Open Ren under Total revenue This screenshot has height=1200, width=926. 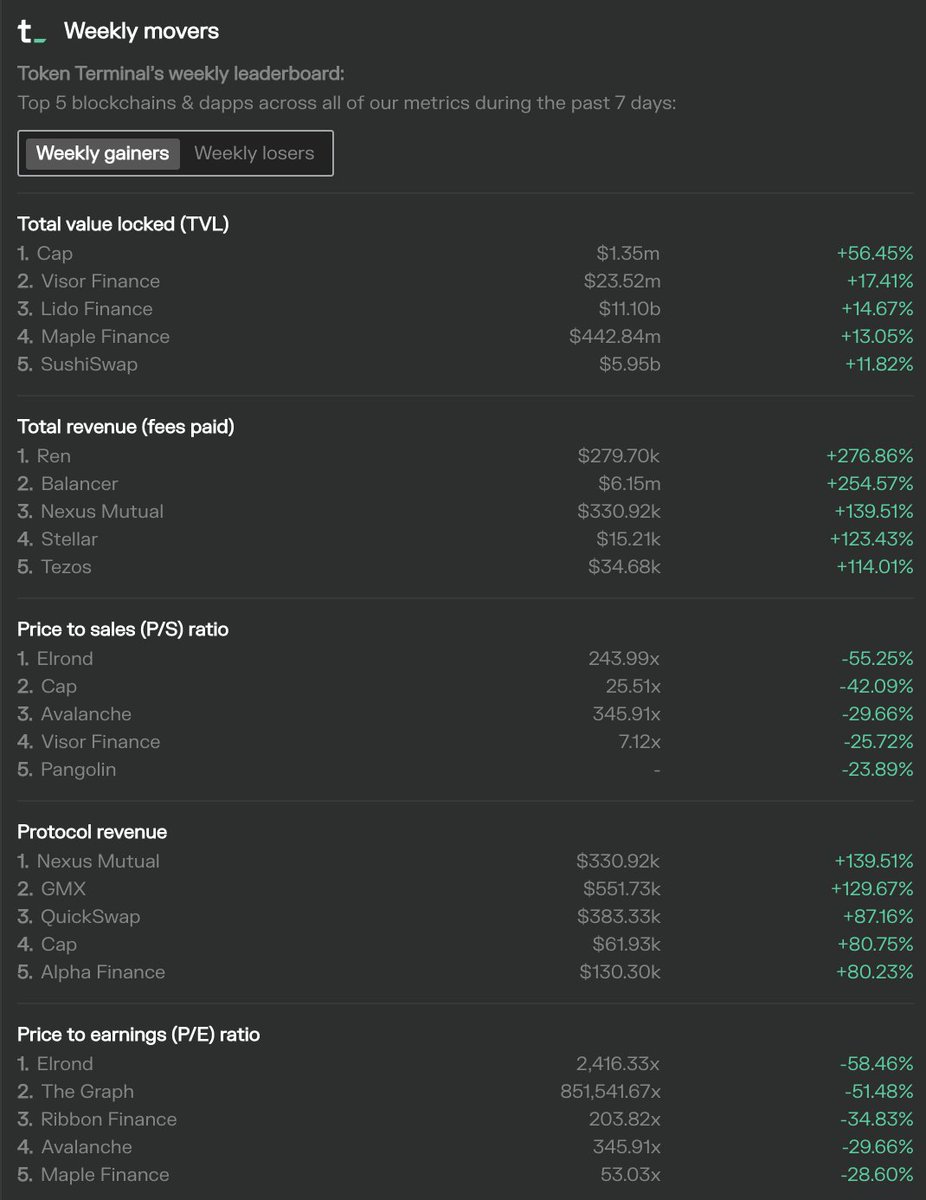53,456
